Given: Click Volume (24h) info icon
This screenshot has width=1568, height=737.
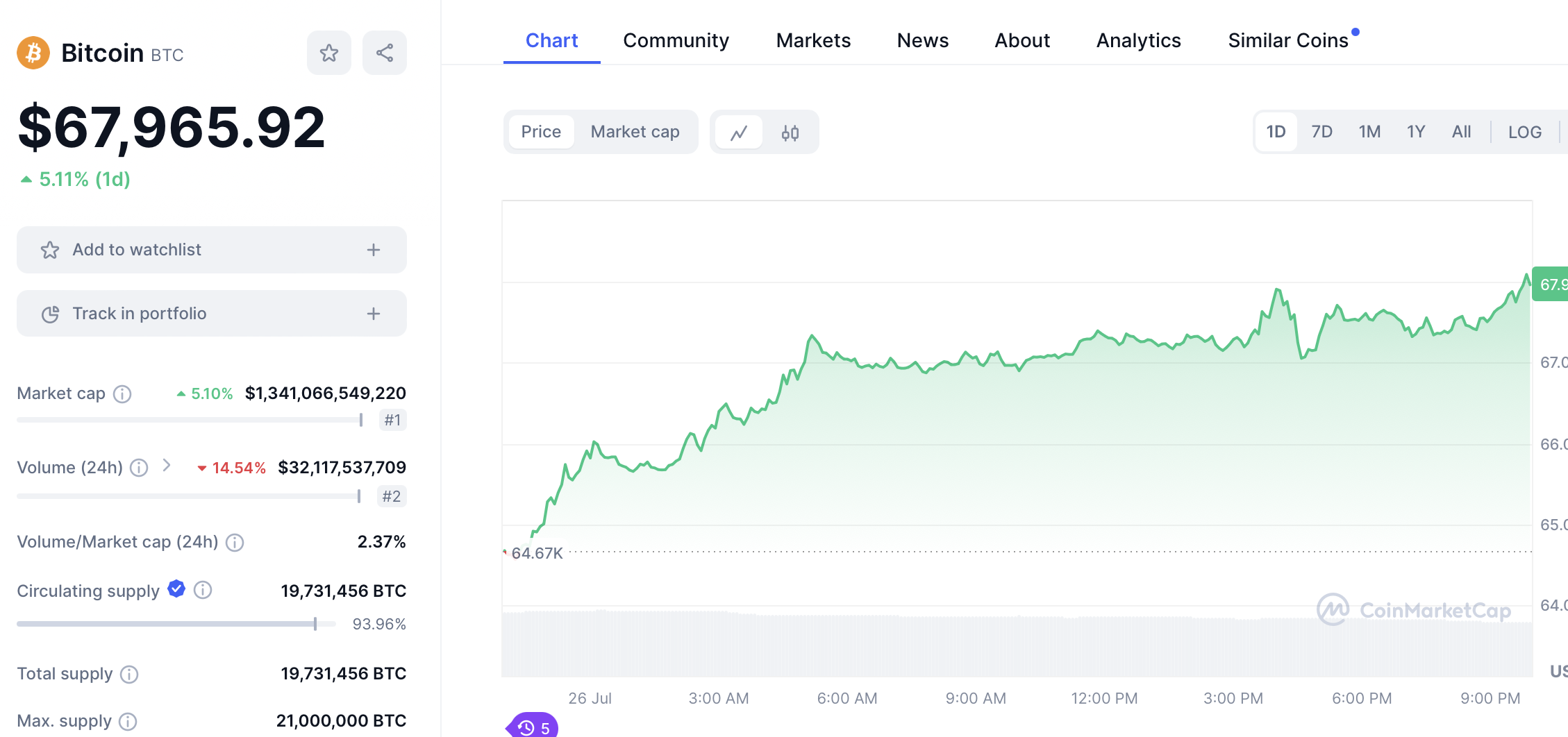Looking at the screenshot, I should (139, 468).
